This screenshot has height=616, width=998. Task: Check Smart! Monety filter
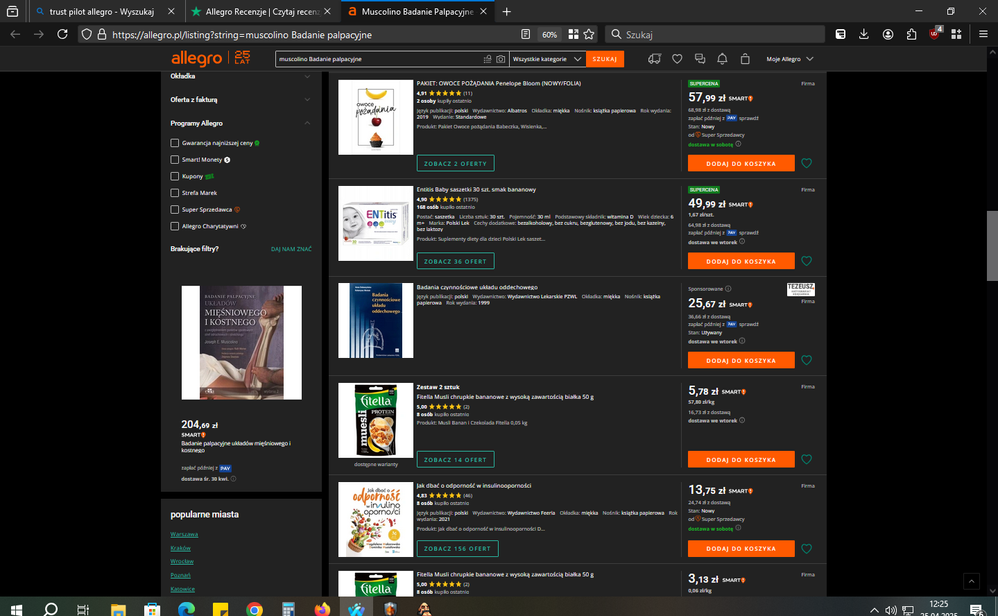click(x=174, y=160)
